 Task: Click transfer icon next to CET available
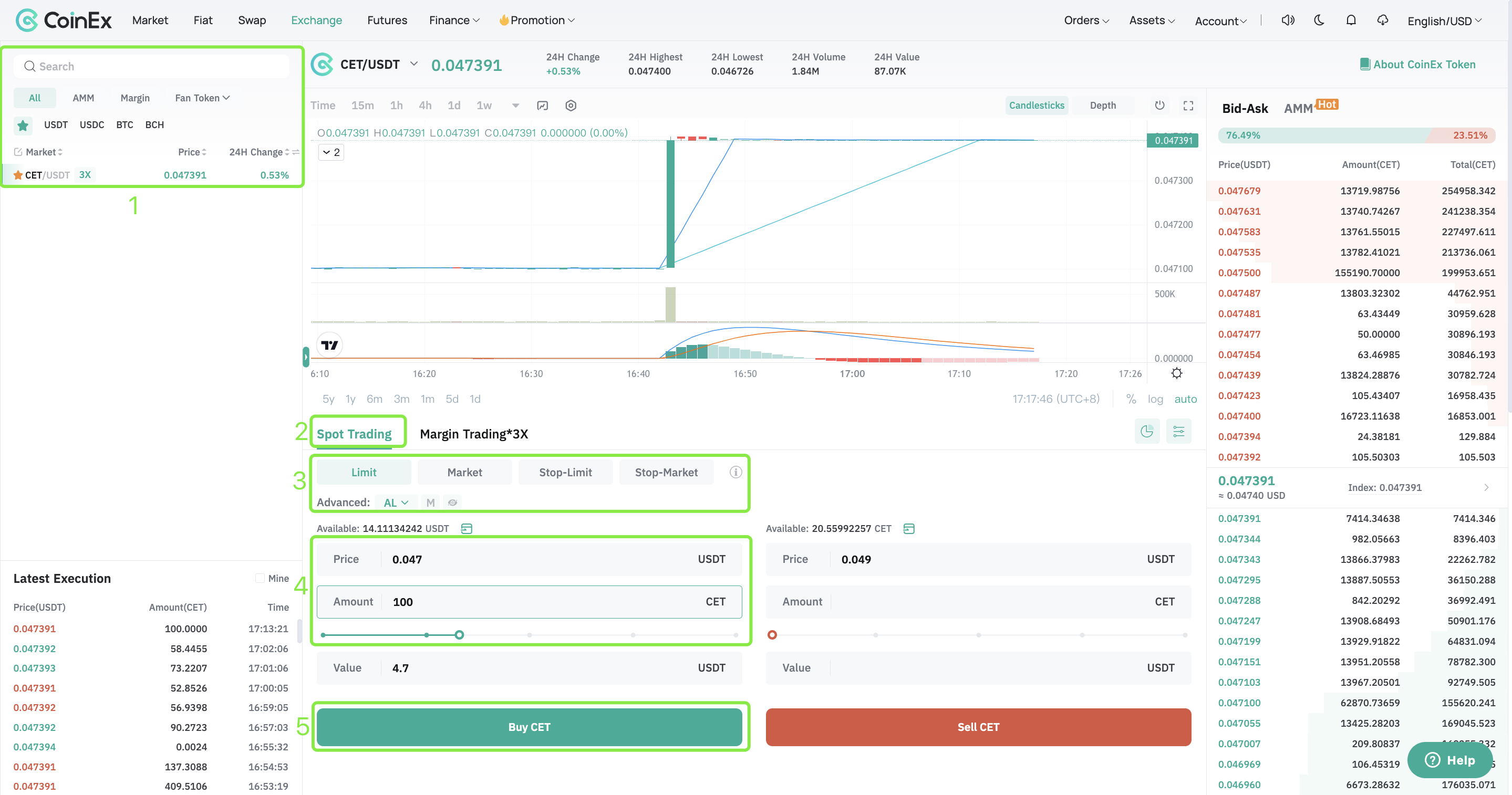[908, 529]
